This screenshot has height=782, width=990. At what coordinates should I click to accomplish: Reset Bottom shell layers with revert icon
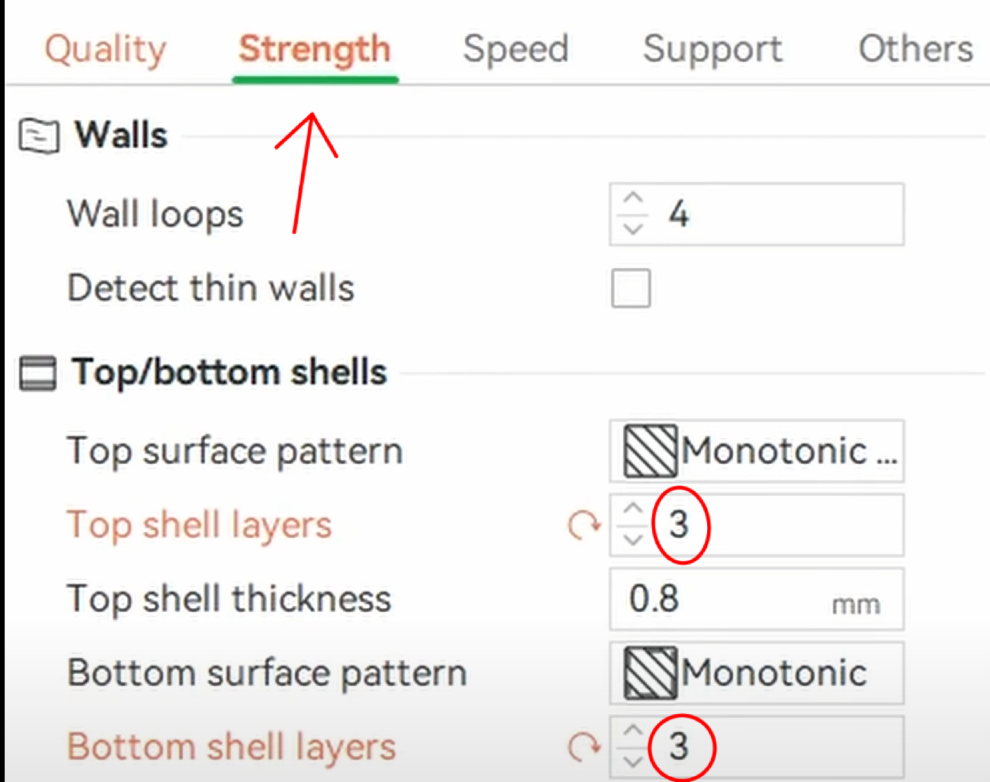583,747
